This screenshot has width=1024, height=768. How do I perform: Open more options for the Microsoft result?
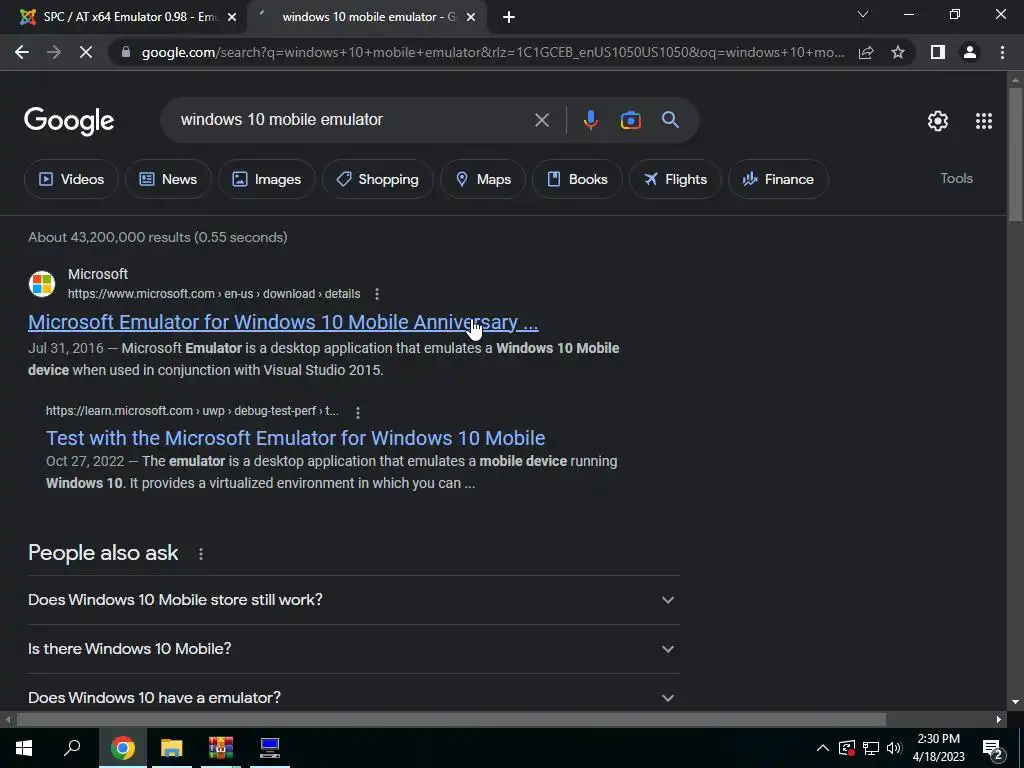click(377, 294)
